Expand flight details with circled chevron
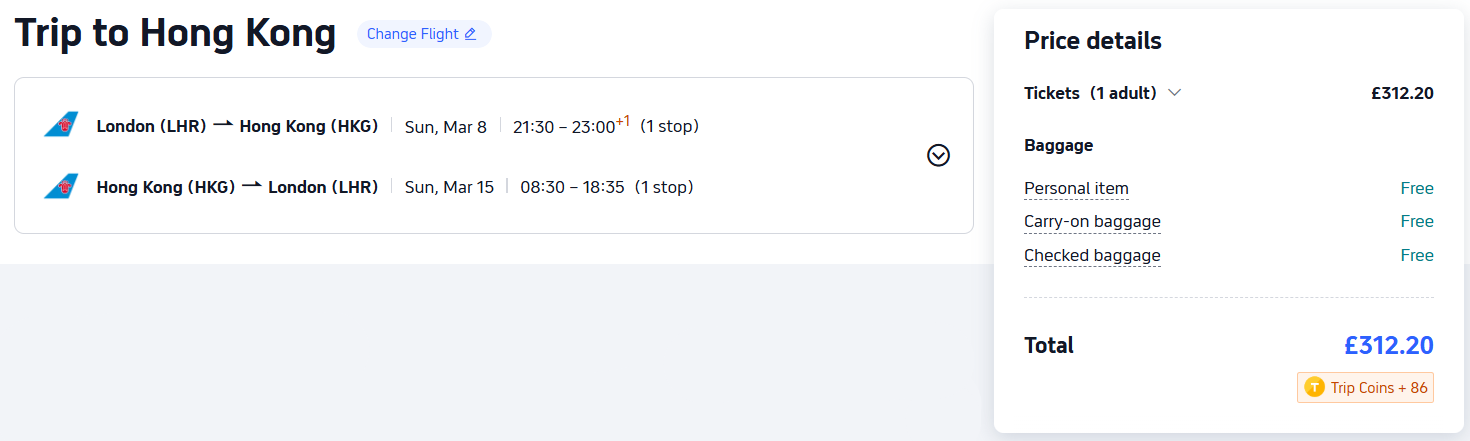1470x441 pixels. 938,155
